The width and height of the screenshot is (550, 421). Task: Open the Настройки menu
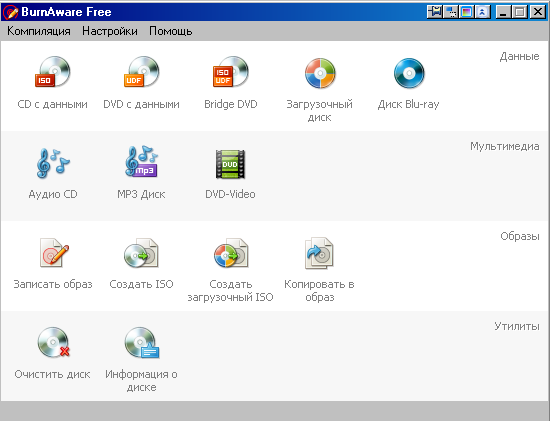click(x=110, y=31)
